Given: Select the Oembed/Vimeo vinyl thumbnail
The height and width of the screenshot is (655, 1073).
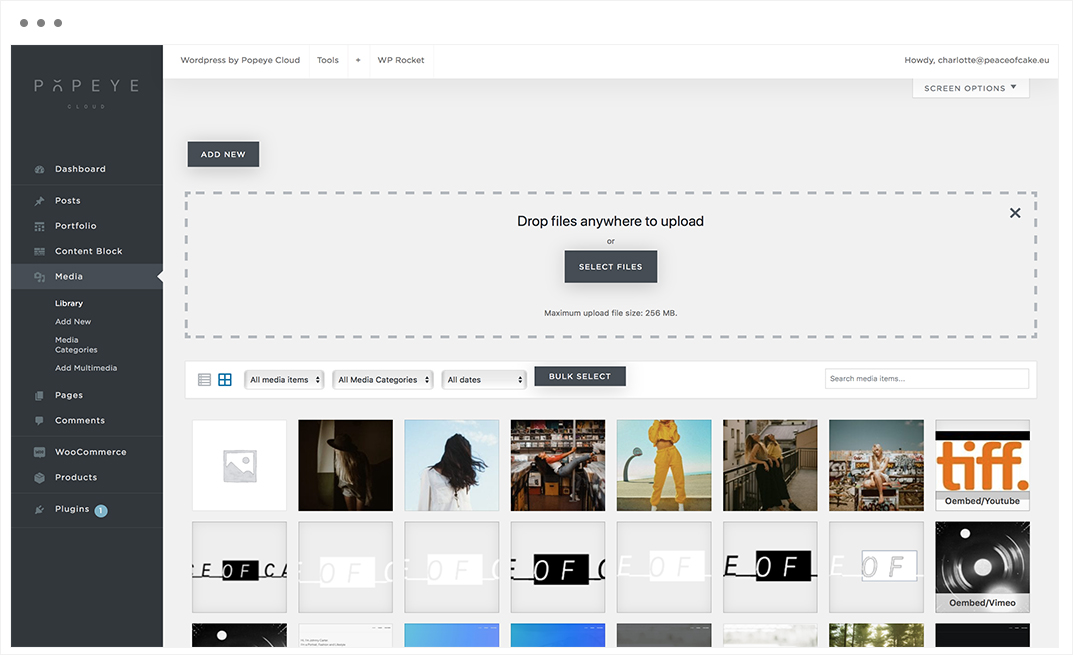Looking at the screenshot, I should (x=983, y=567).
